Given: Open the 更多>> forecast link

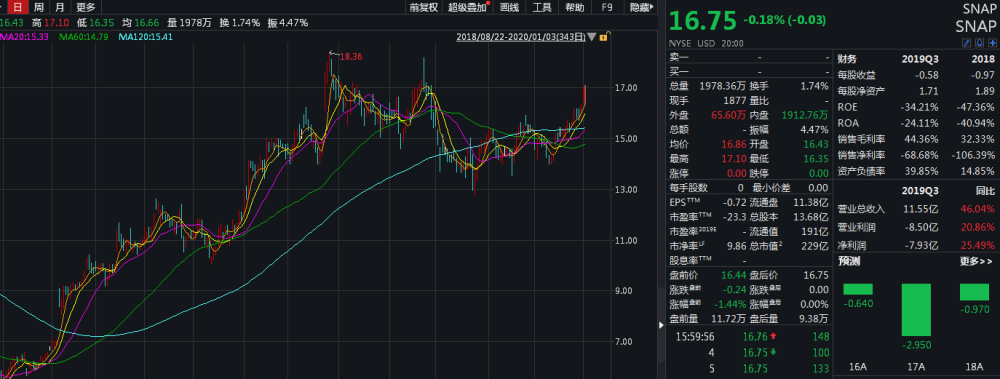Looking at the screenshot, I should [x=976, y=261].
